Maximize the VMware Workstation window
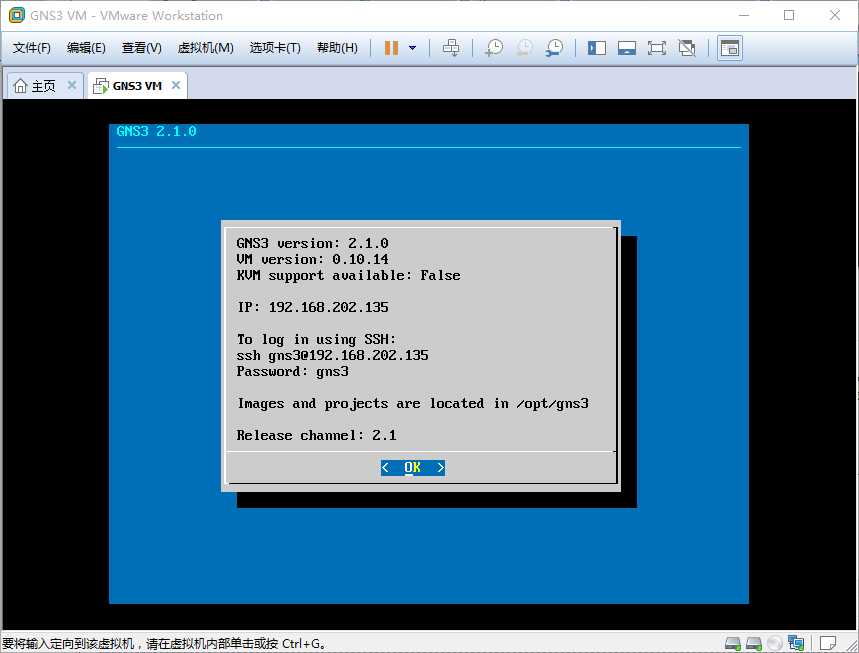This screenshot has height=653, width=859. click(789, 15)
